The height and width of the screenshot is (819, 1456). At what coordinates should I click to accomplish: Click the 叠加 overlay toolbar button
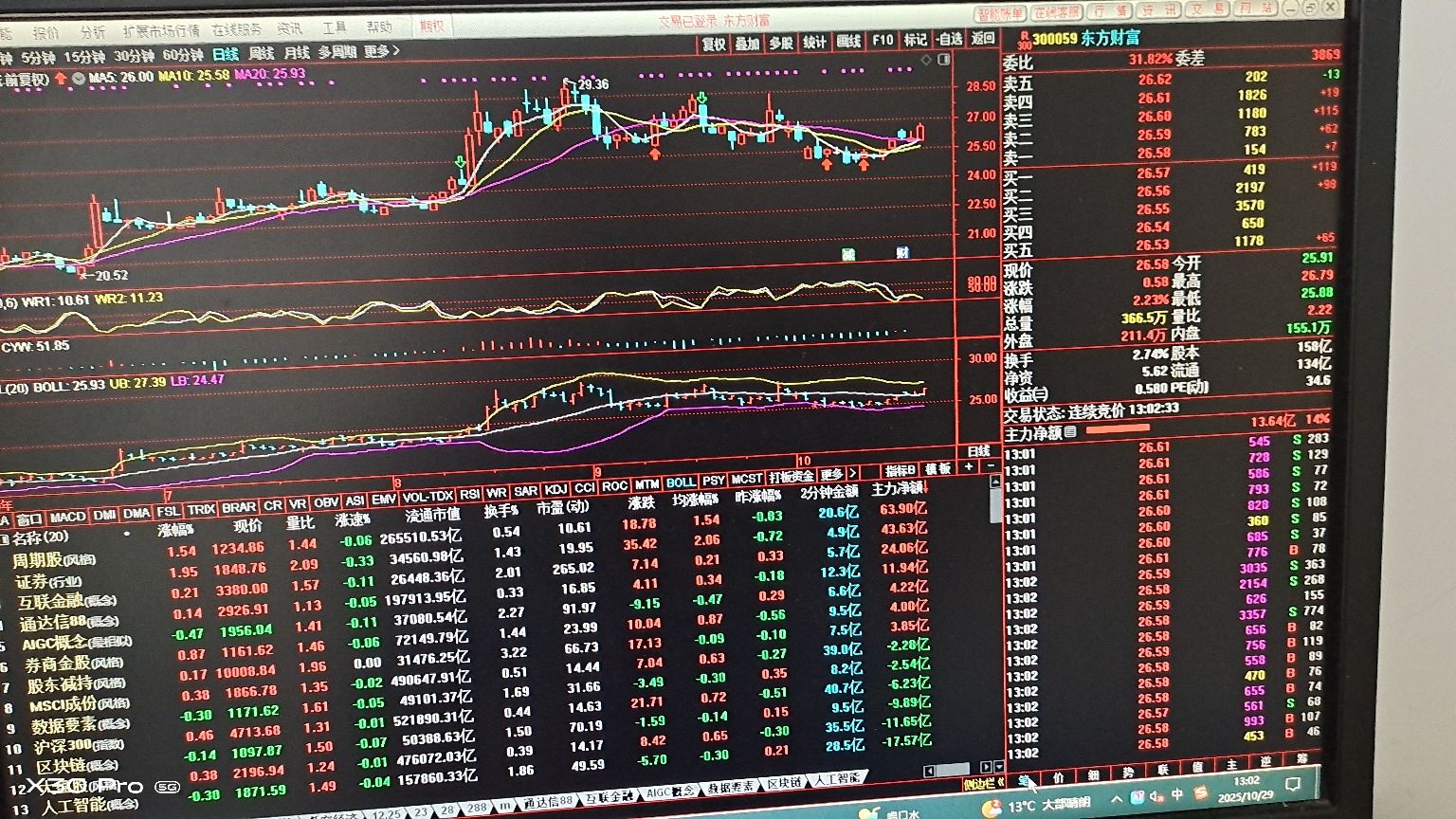pyautogui.click(x=747, y=43)
